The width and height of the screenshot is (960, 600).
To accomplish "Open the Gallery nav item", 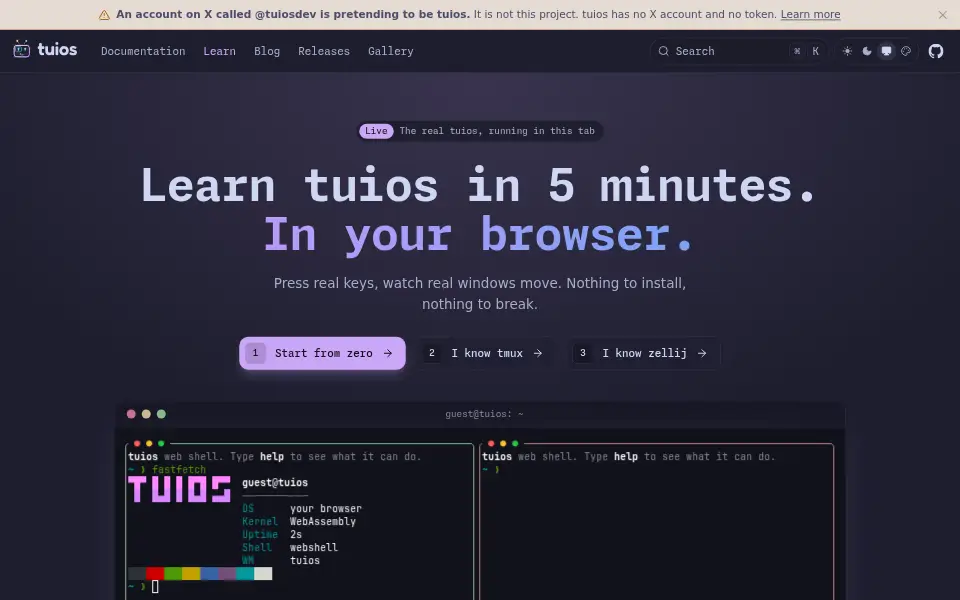I will pos(391,51).
